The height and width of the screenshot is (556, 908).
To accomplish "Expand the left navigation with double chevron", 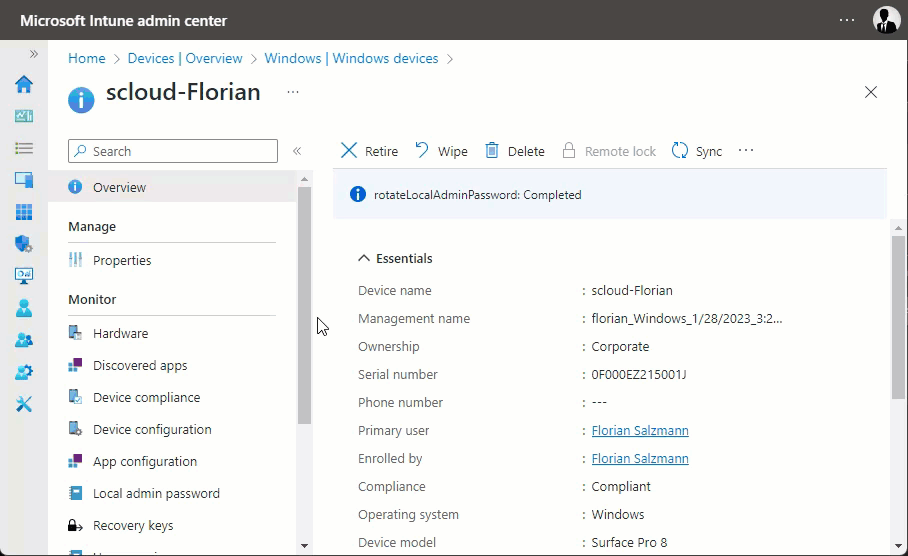I will point(34,54).
